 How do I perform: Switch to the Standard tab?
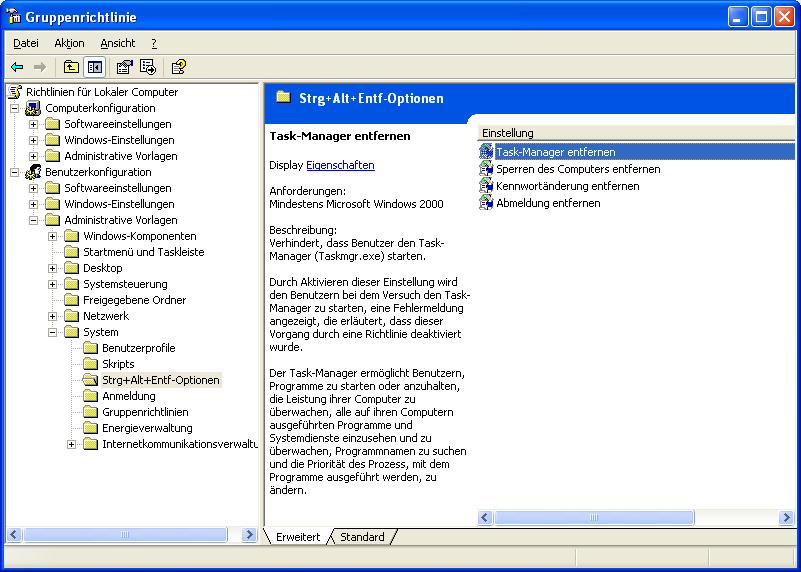coord(362,537)
